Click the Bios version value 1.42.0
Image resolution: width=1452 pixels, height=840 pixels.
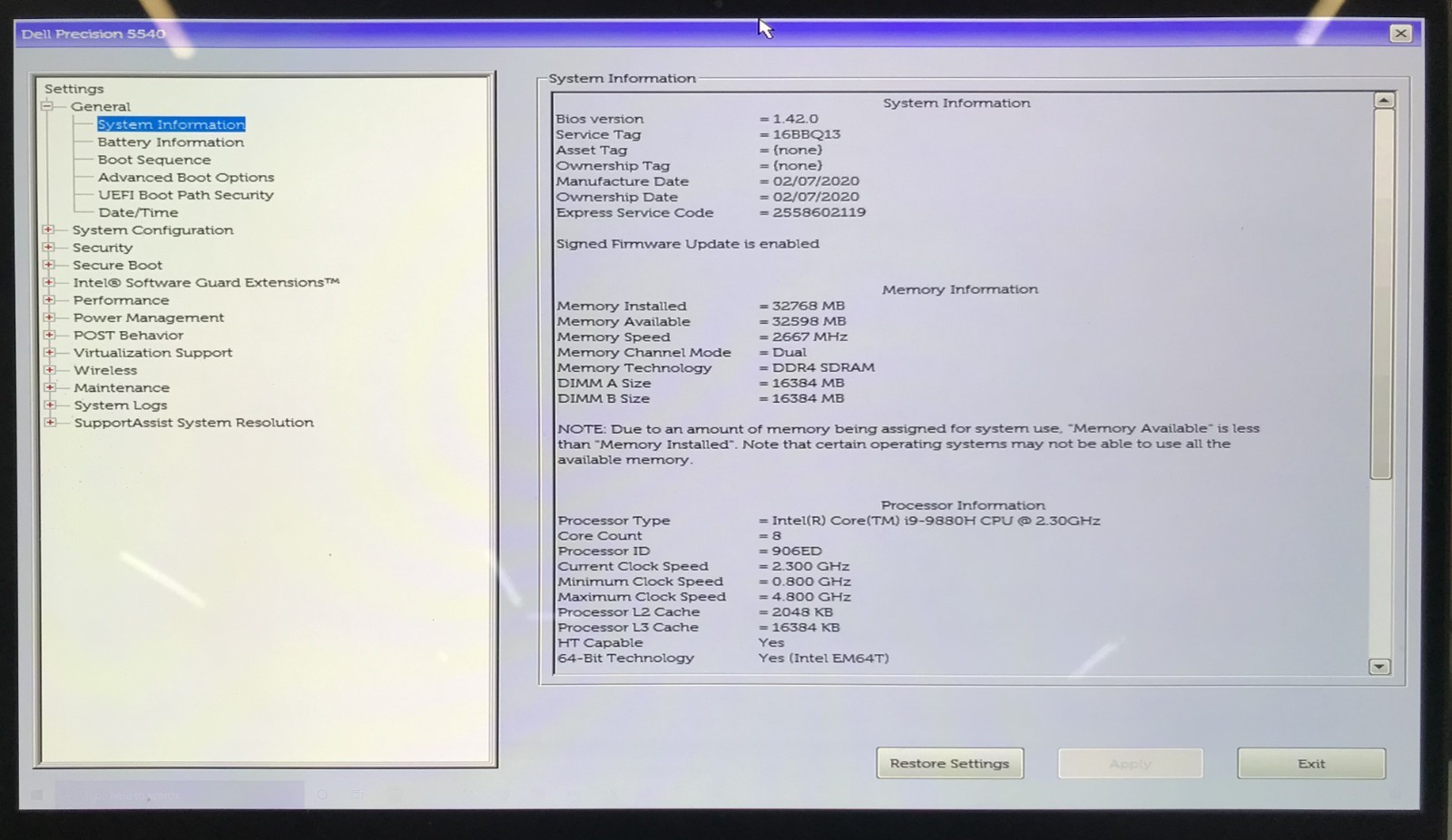(795, 119)
